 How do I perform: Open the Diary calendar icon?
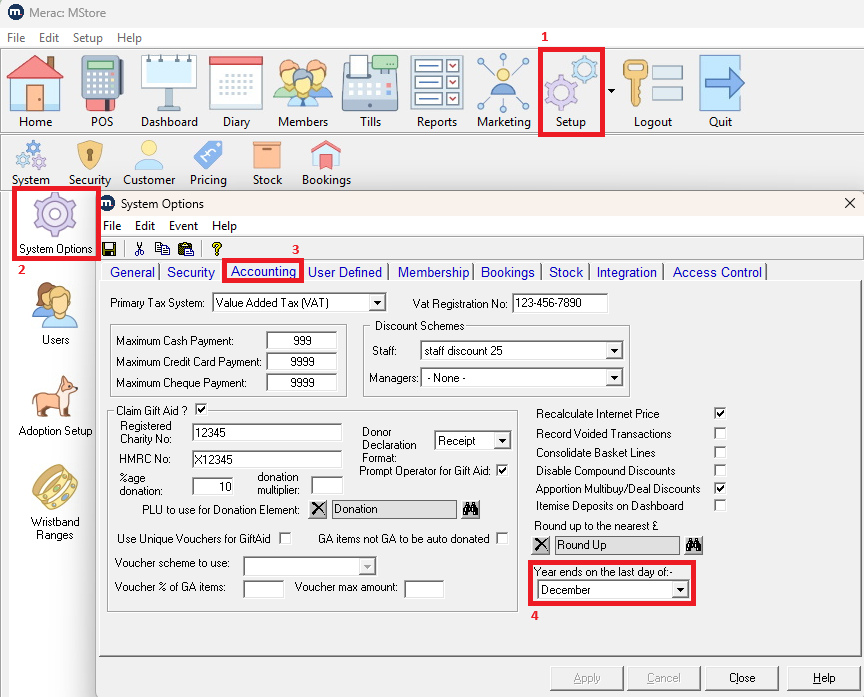tap(236, 90)
